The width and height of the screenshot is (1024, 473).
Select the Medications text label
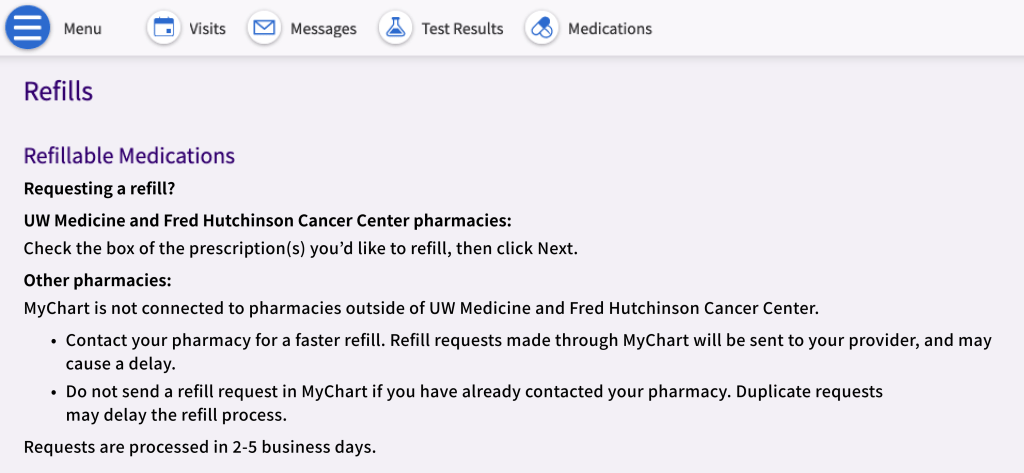610,29
